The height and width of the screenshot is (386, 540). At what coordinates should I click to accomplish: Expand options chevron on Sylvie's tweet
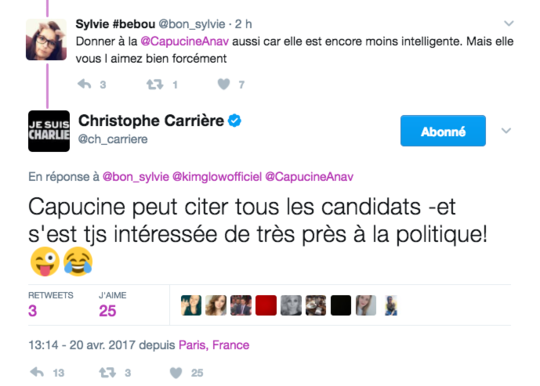[x=509, y=23]
